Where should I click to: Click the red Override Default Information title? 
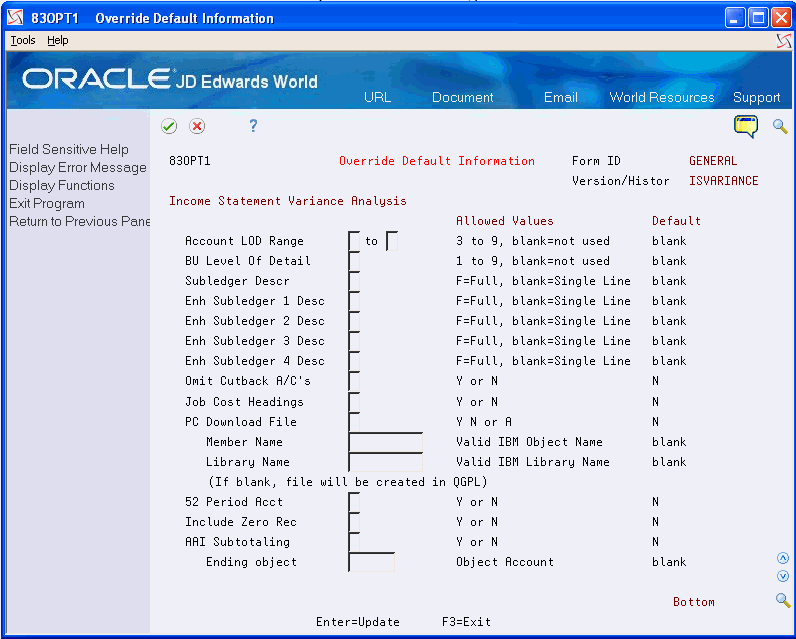(437, 161)
